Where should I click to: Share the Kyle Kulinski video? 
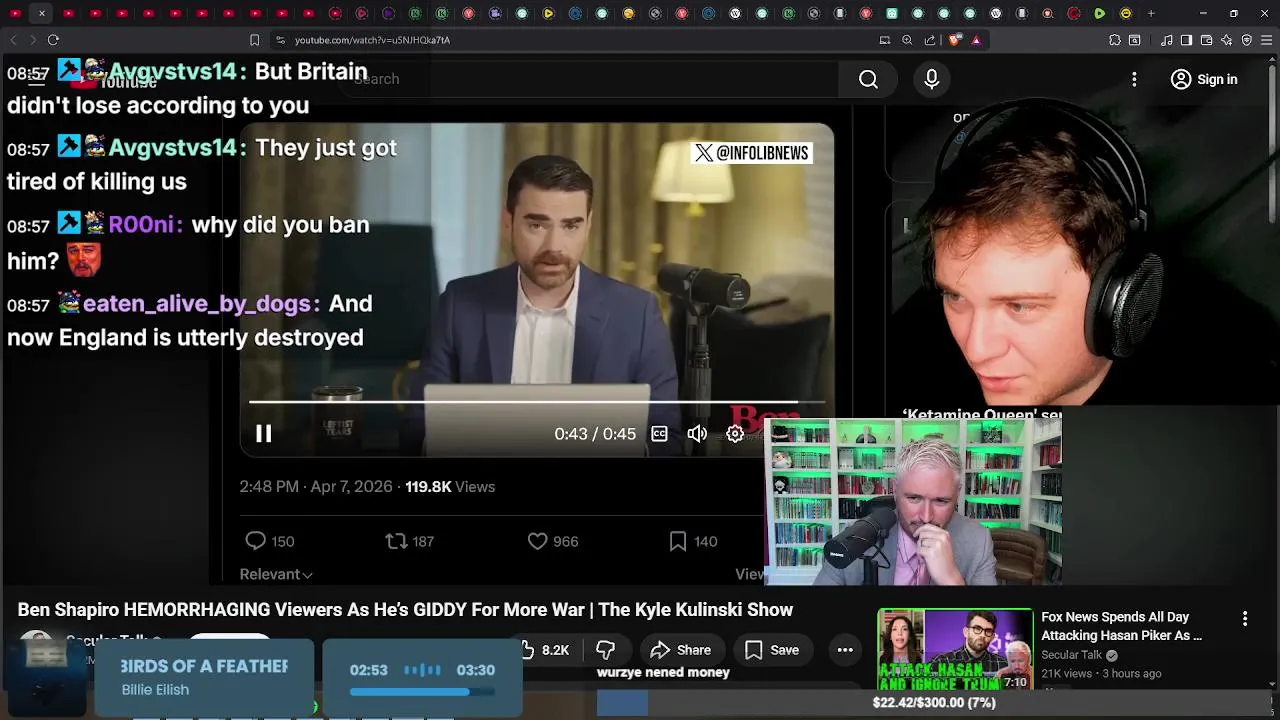point(680,650)
